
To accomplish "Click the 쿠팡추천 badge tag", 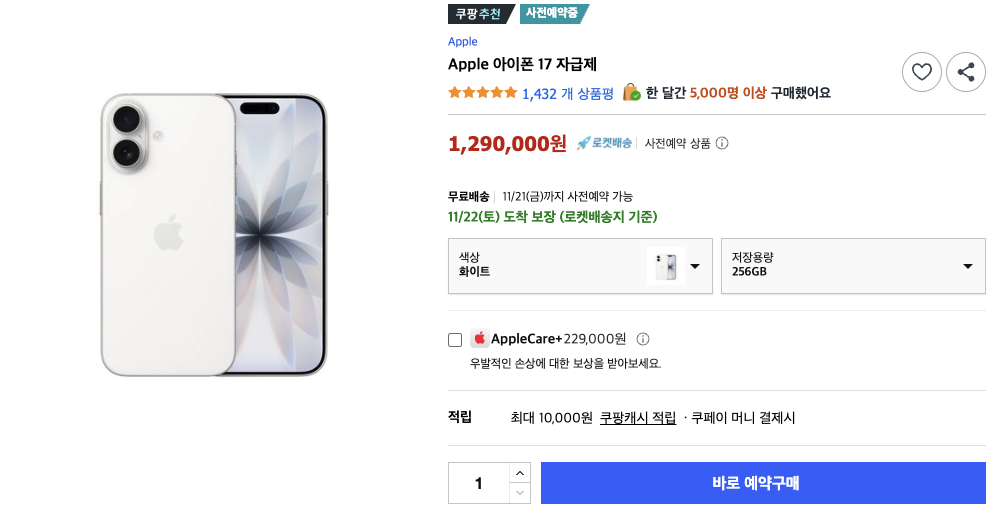I will coord(478,14).
